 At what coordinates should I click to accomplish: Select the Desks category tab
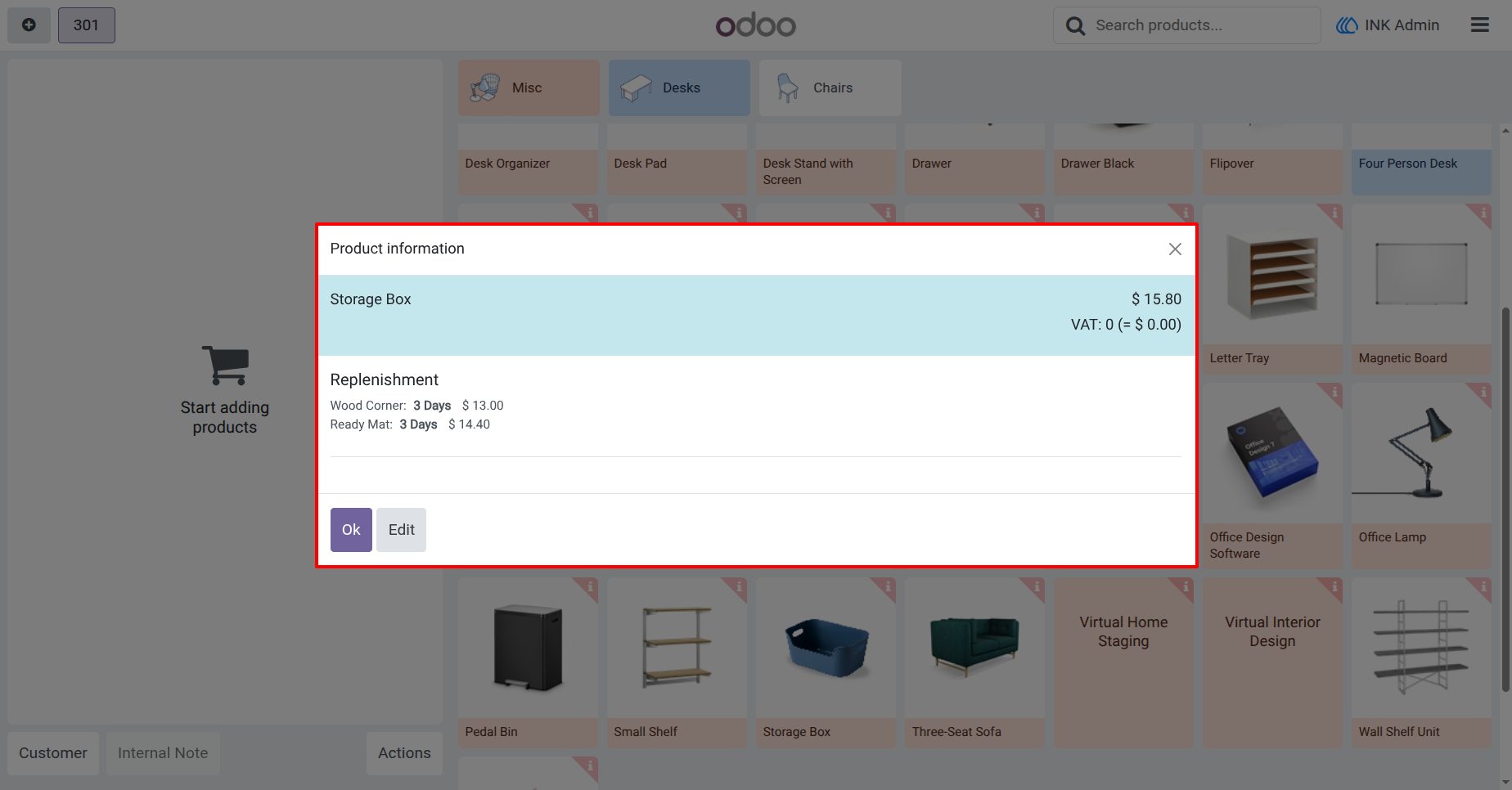tap(679, 88)
